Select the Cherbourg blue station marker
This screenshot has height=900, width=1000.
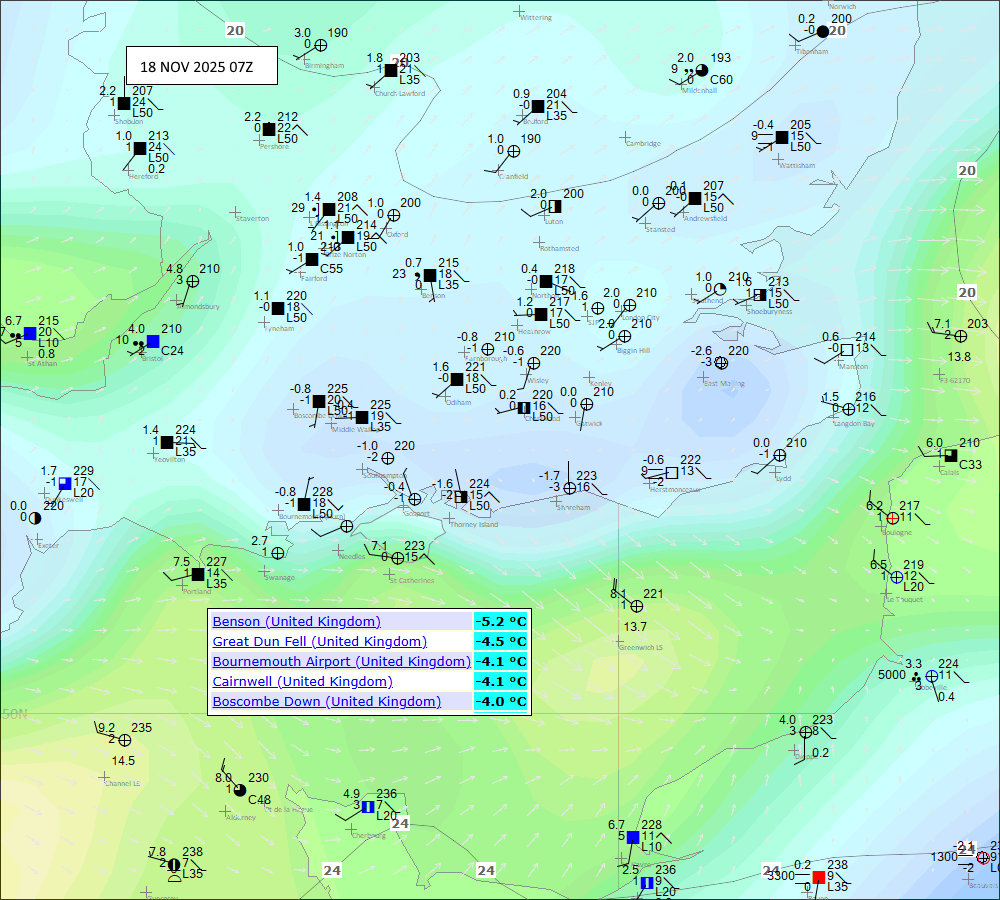tap(367, 806)
